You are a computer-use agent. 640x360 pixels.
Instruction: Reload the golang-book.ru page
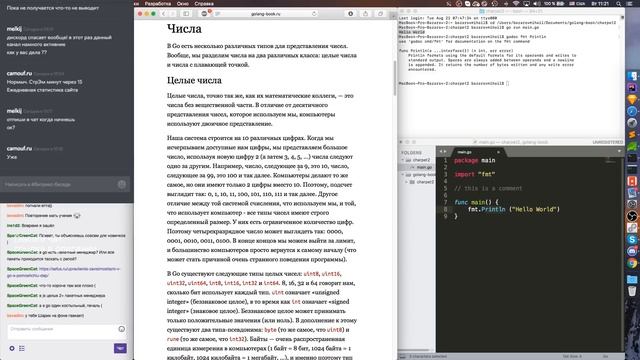coord(314,13)
